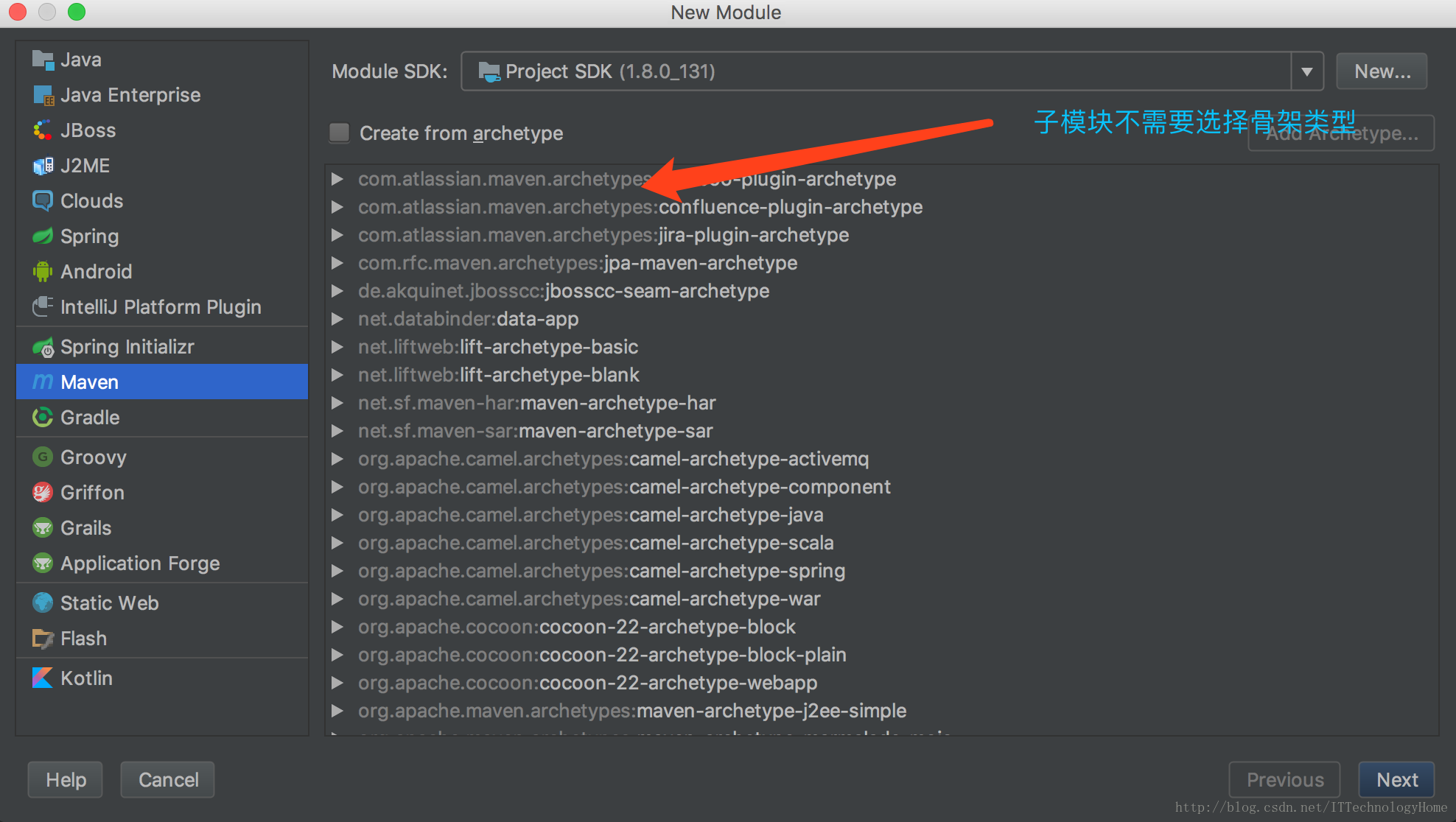The width and height of the screenshot is (1456, 822).
Task: Click the Previous button
Action: tap(1284, 780)
